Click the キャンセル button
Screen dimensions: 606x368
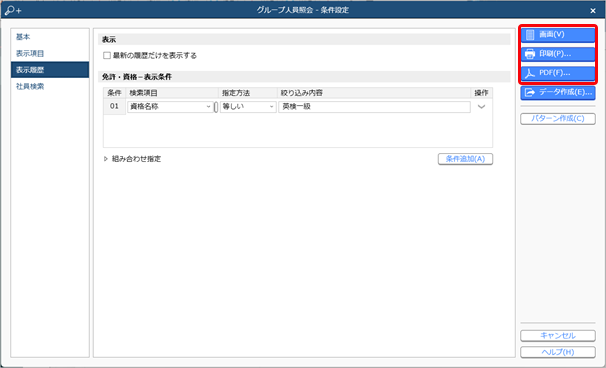558,336
